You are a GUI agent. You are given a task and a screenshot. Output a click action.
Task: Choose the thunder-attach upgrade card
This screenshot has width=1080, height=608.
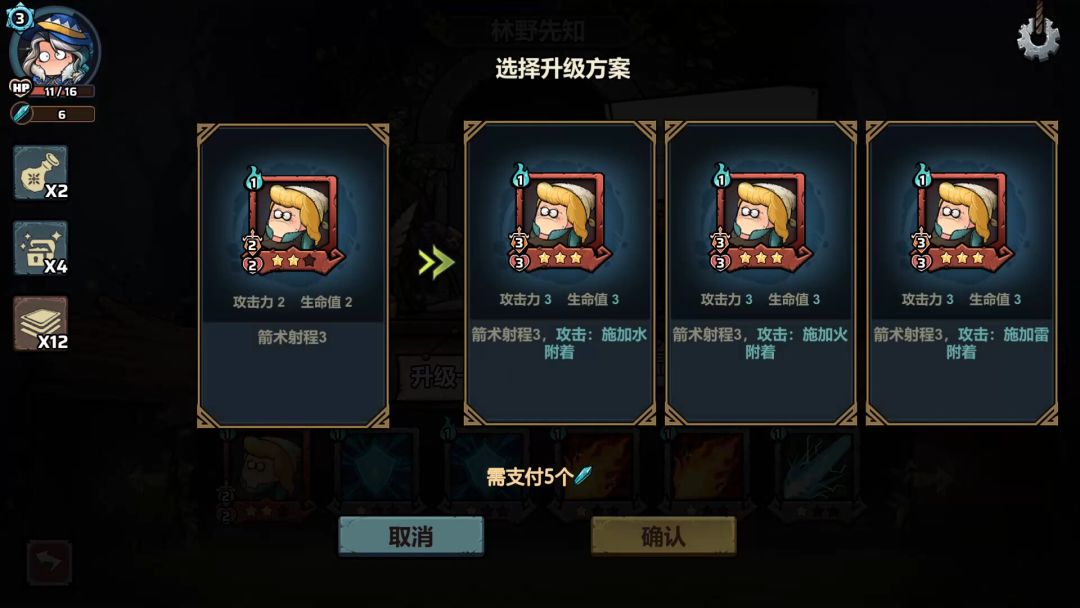[962, 273]
